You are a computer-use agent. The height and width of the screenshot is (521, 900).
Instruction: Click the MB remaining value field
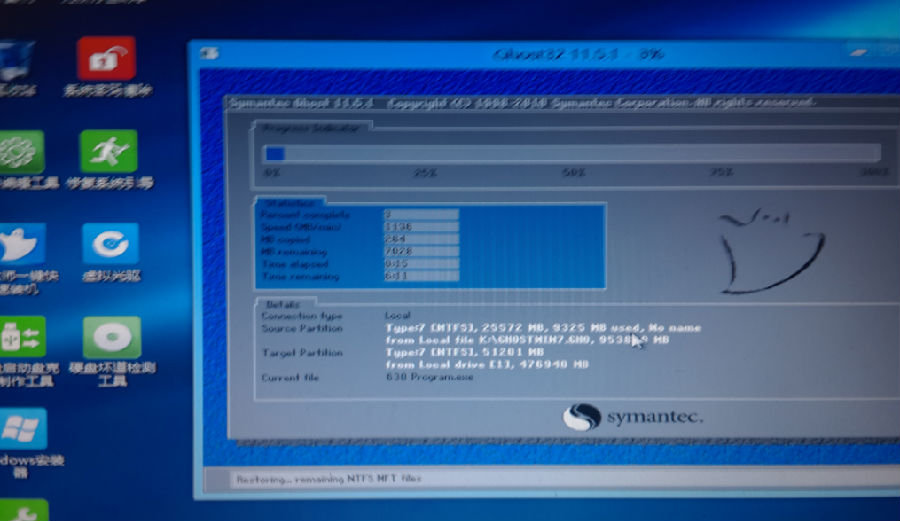(x=421, y=251)
